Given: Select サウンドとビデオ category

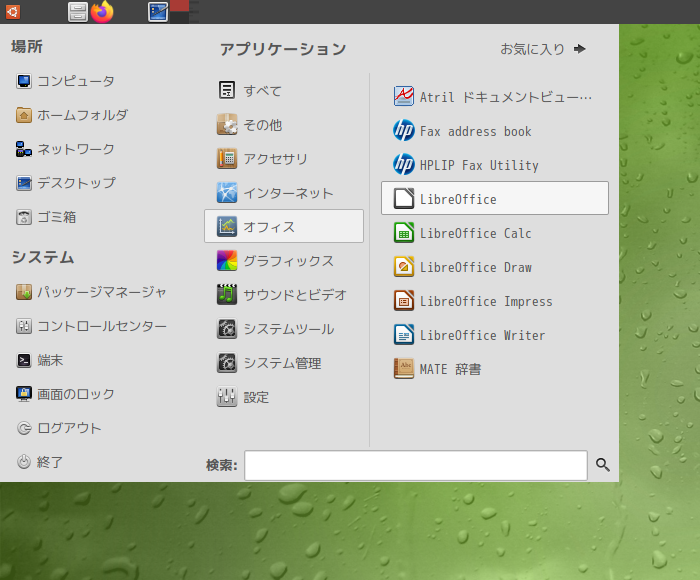Looking at the screenshot, I should click(x=284, y=295).
